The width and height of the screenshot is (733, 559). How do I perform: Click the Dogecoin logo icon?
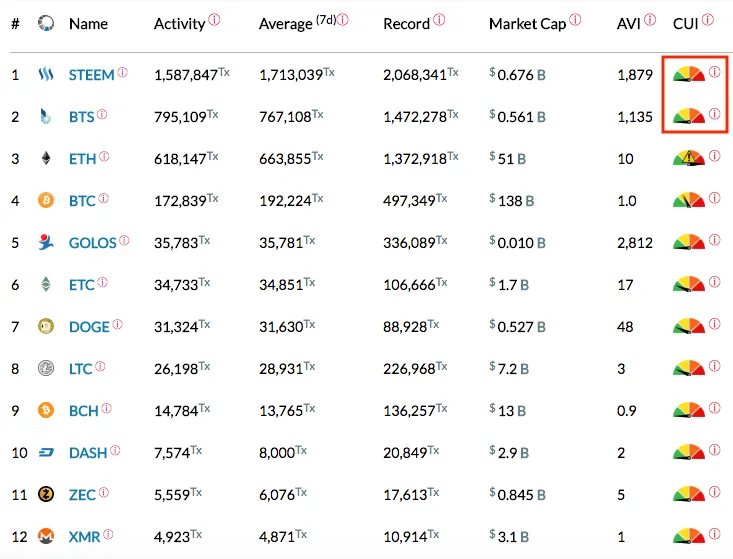point(46,326)
